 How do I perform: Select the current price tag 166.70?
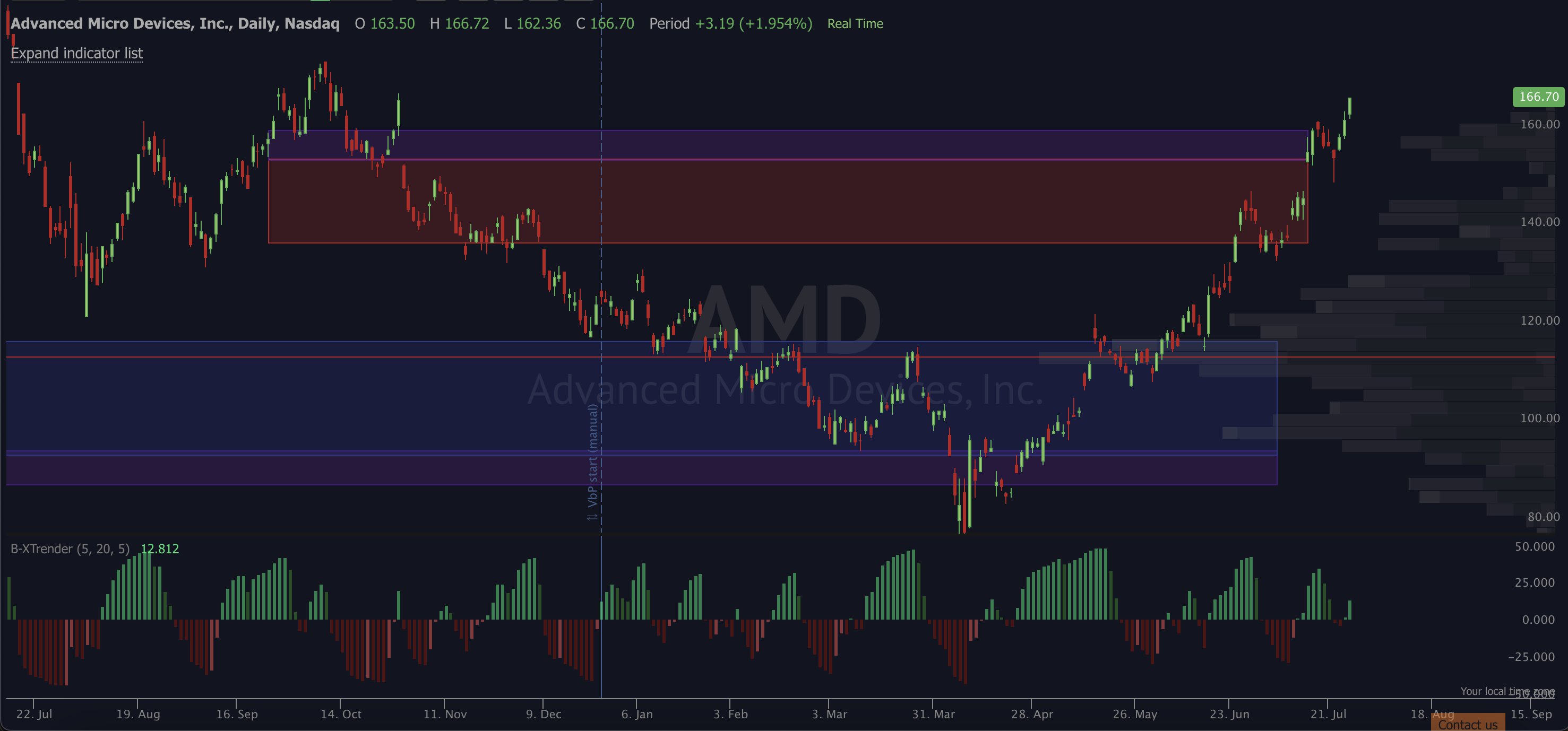(x=1538, y=97)
